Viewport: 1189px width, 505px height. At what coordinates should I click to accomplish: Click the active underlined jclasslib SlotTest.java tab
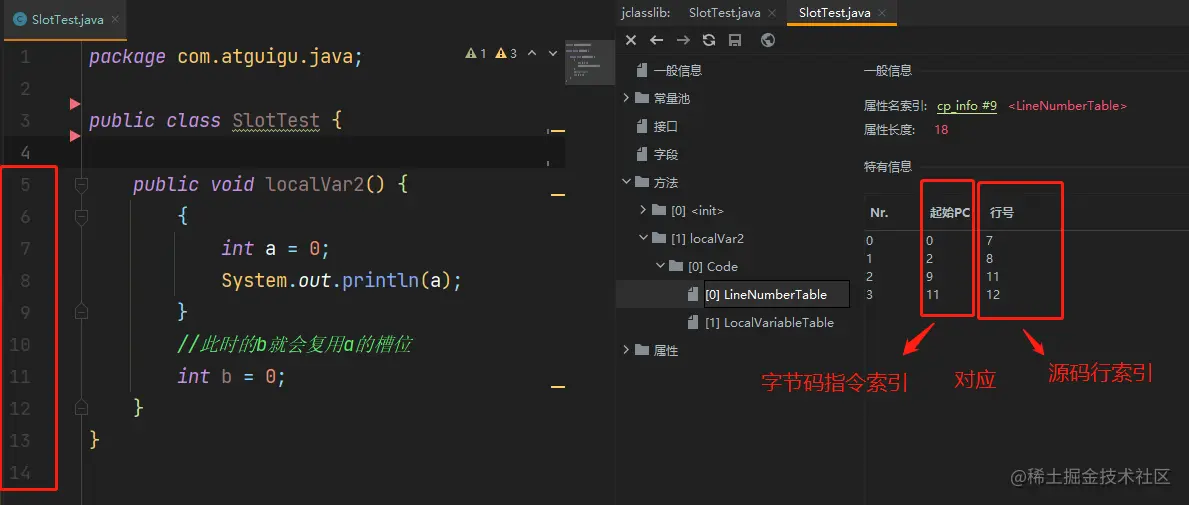click(835, 13)
